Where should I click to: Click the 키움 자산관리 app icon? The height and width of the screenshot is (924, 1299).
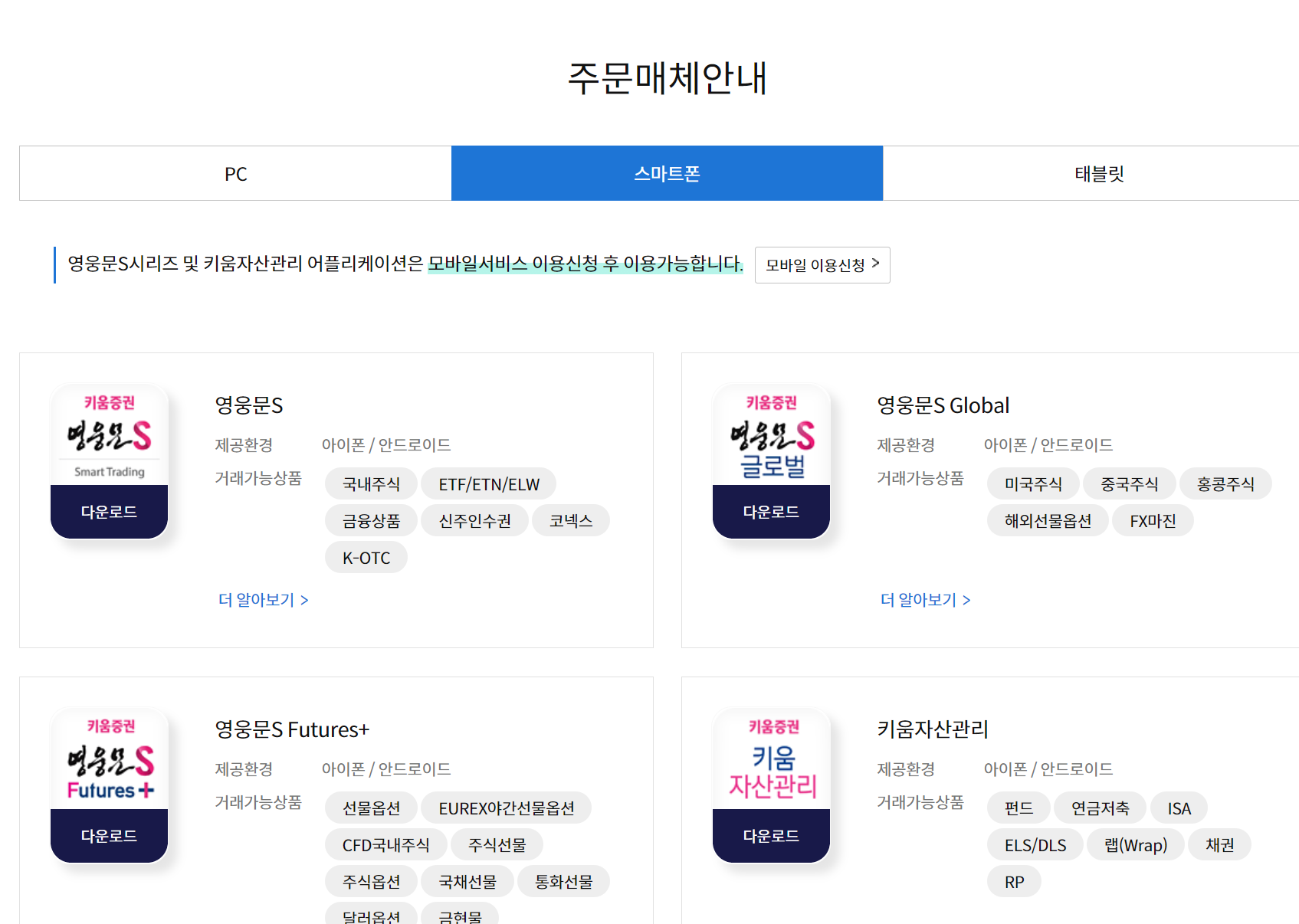coord(771,759)
